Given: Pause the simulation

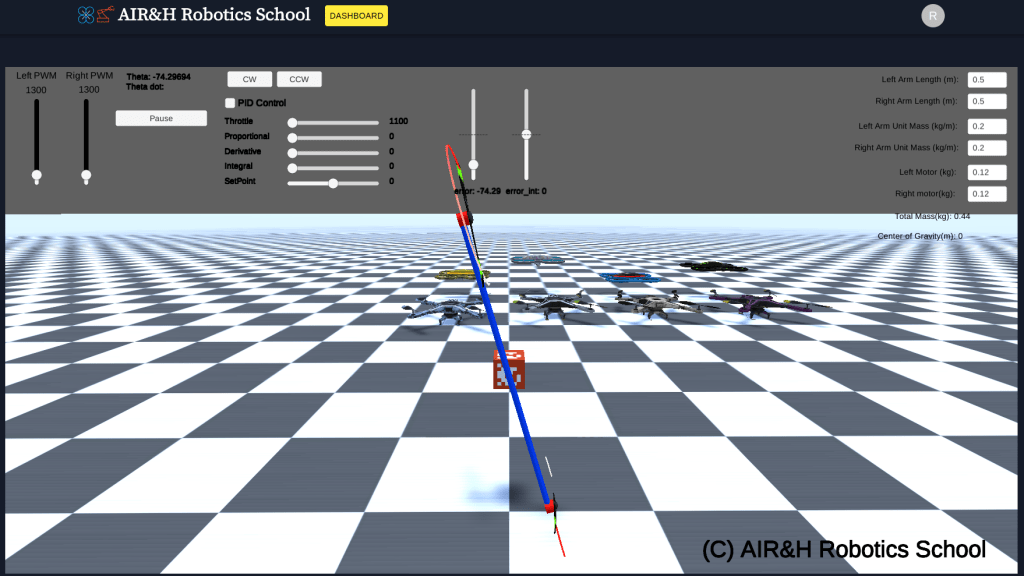Looking at the screenshot, I should [160, 118].
